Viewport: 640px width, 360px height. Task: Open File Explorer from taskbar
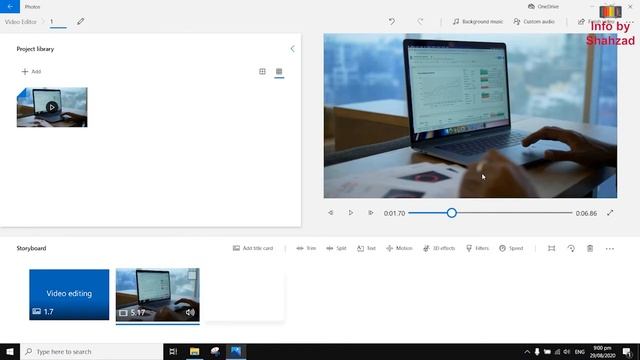tap(194, 351)
